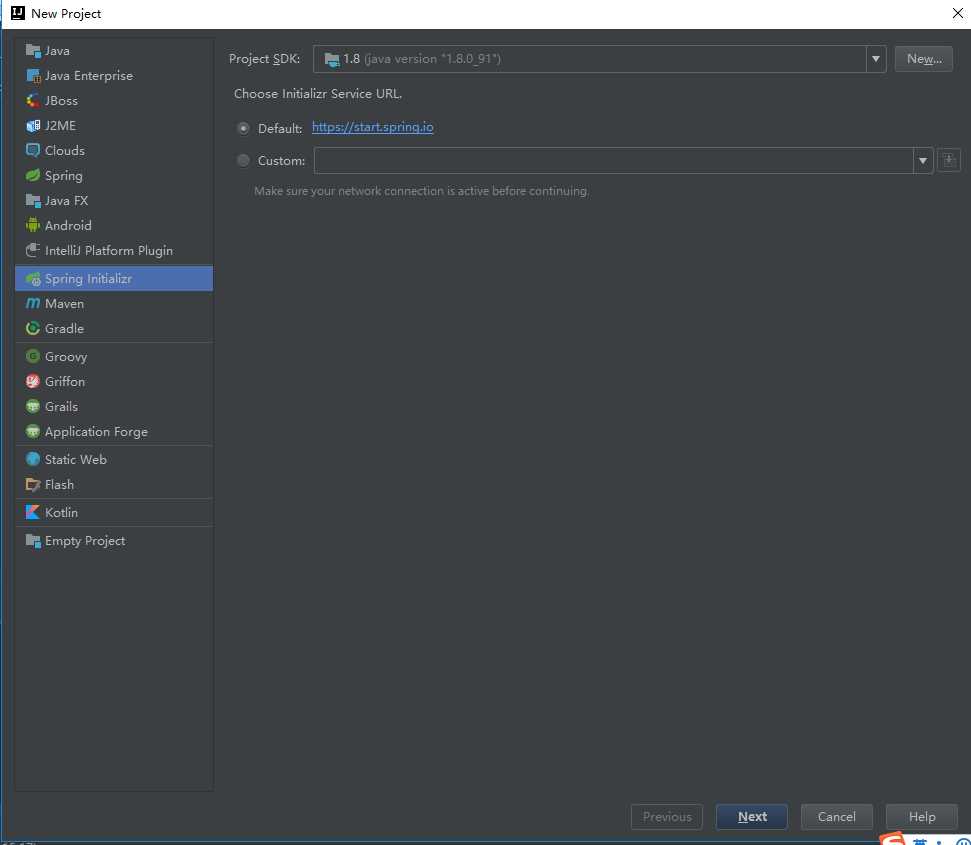The height and width of the screenshot is (845, 971).
Task: Choose Java Enterprise project type
Action: click(114, 76)
